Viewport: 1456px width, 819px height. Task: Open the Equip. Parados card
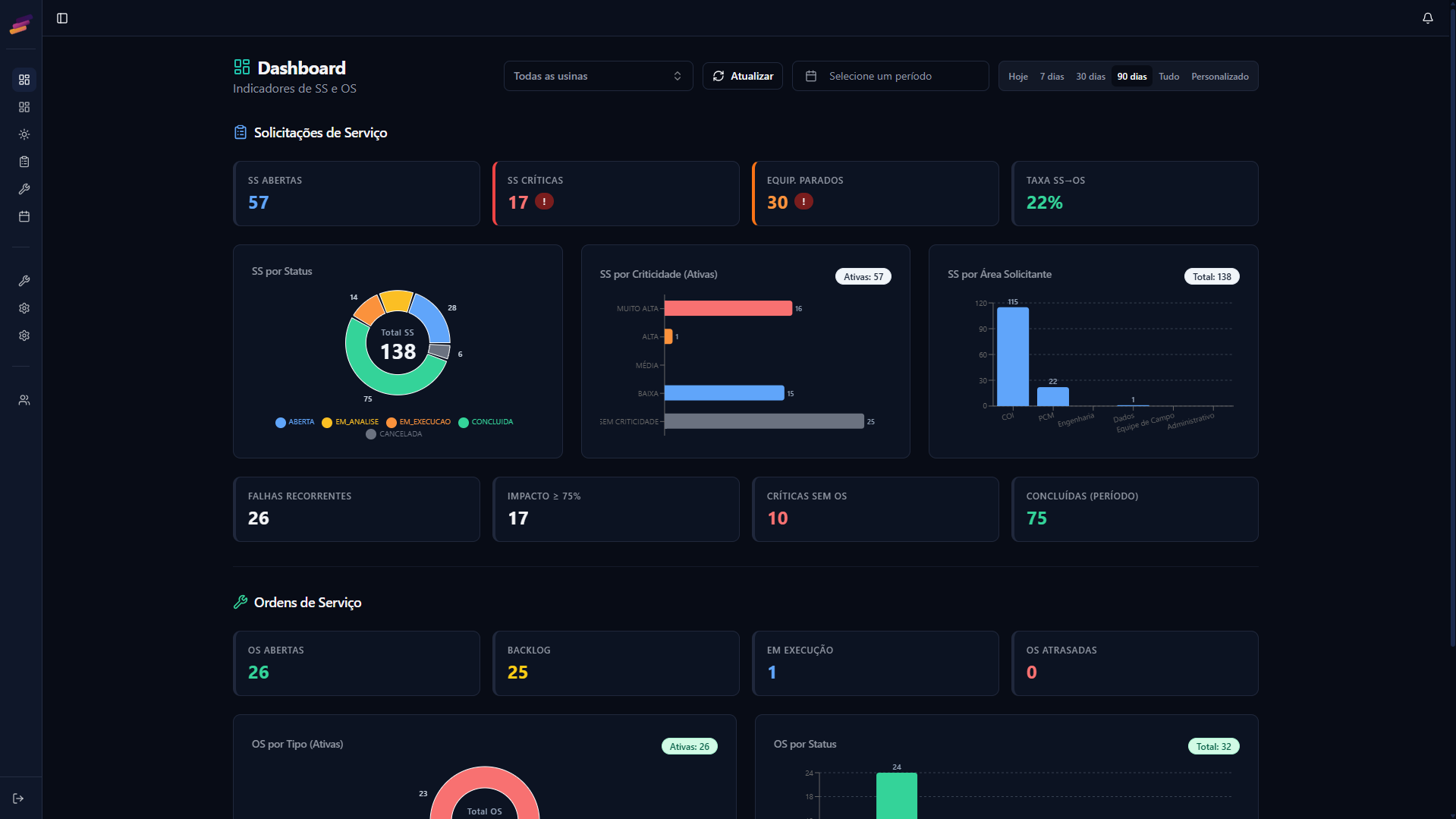876,194
